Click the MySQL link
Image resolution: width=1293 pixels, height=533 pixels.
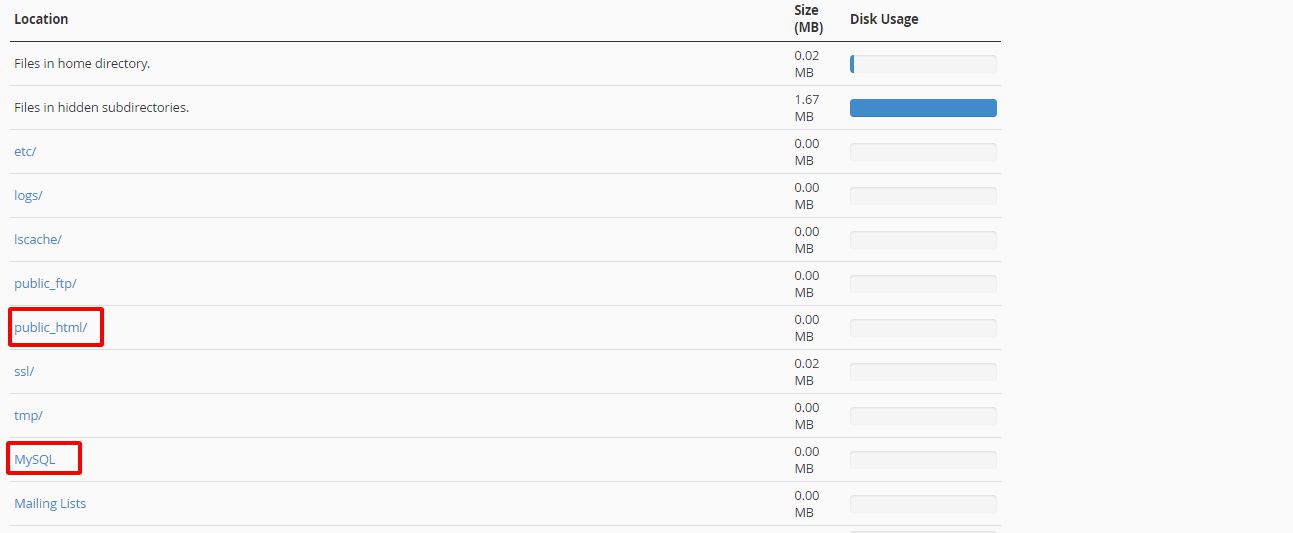point(35,460)
